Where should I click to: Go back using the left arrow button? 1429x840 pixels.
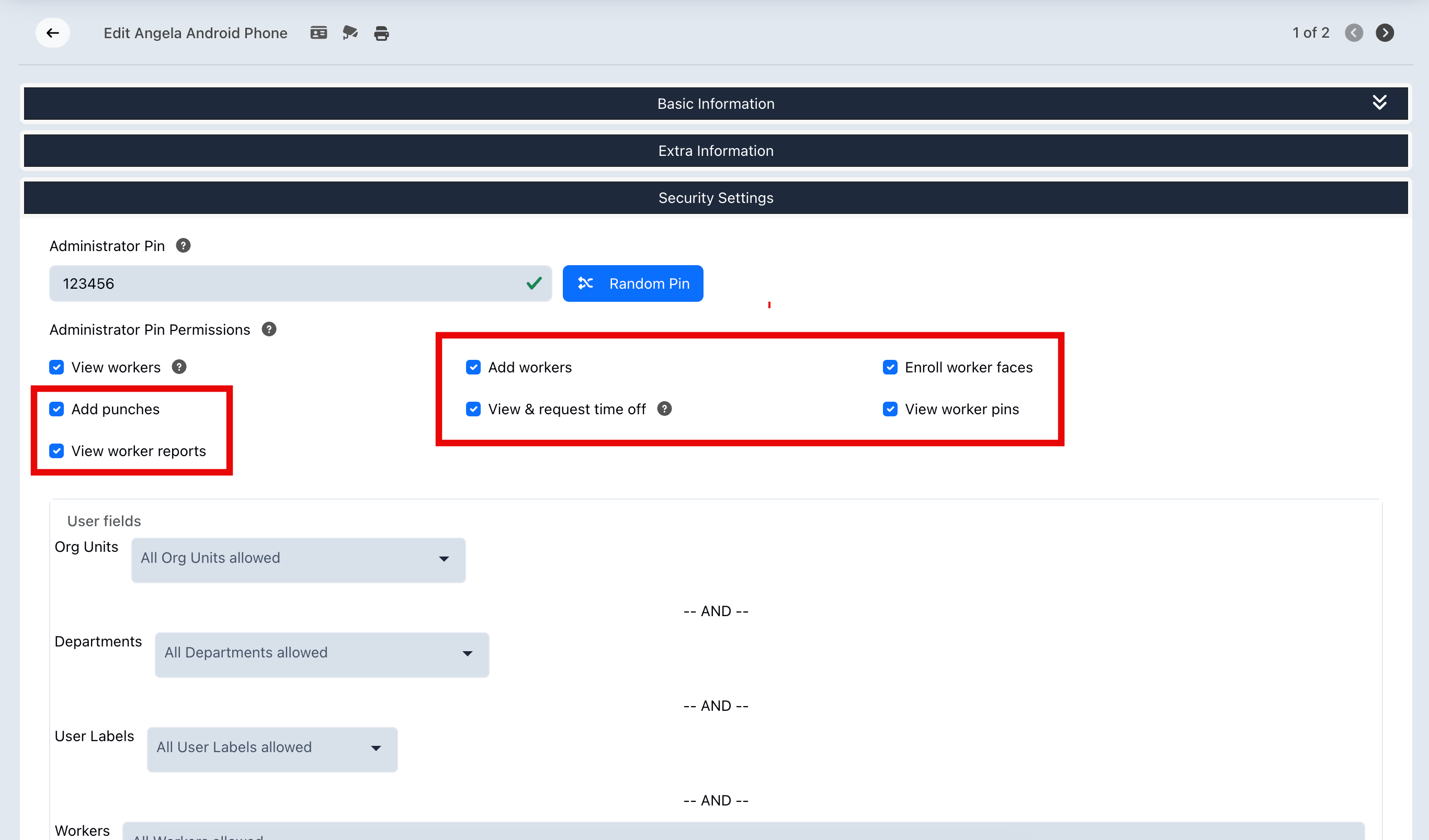click(x=53, y=33)
